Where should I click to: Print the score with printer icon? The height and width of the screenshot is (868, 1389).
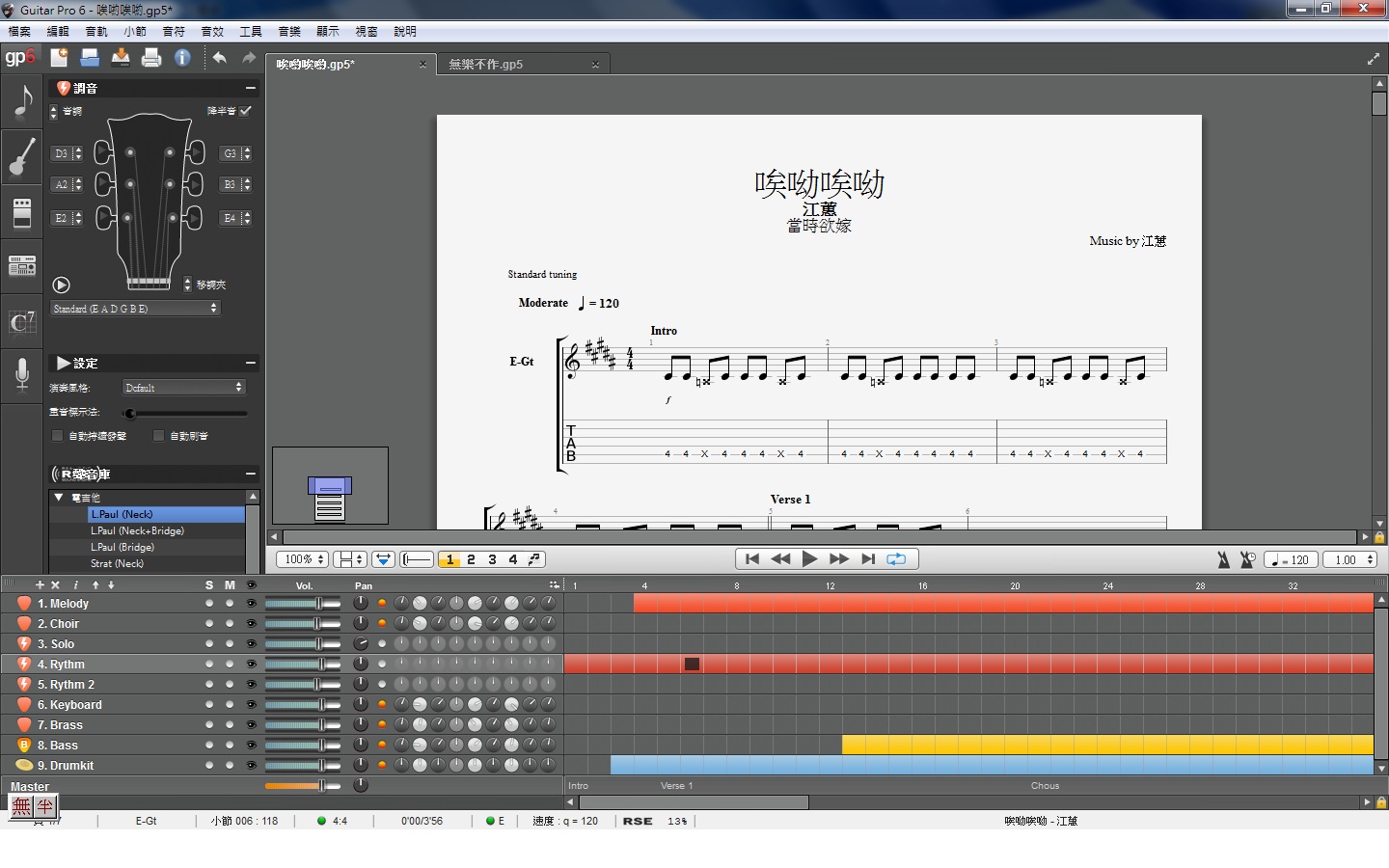(151, 57)
